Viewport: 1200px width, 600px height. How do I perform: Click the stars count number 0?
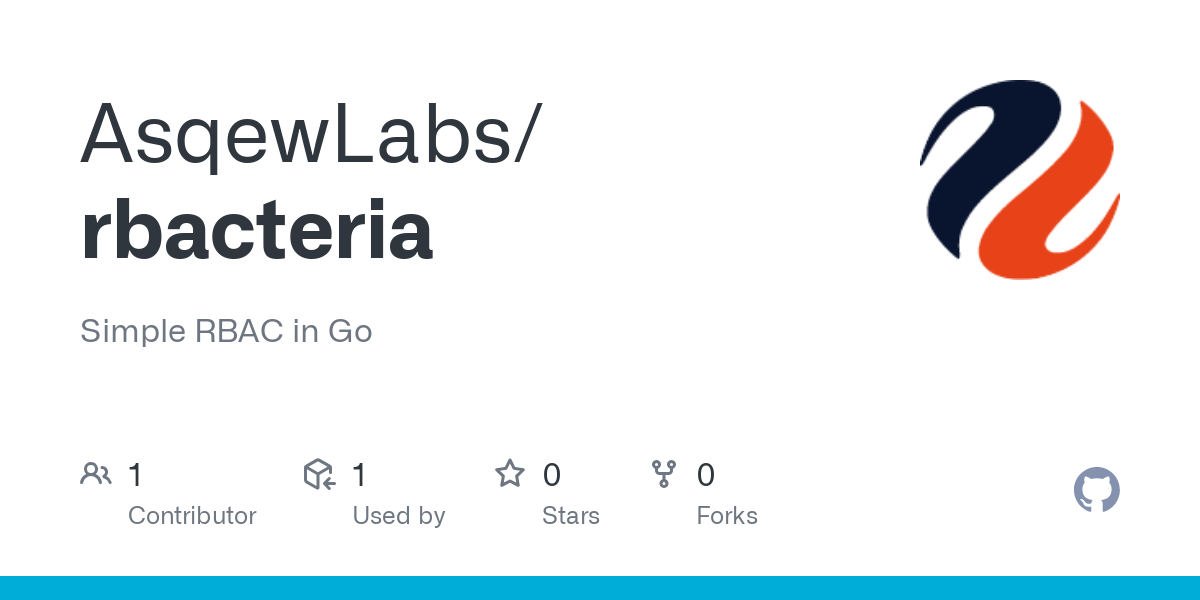coord(551,475)
